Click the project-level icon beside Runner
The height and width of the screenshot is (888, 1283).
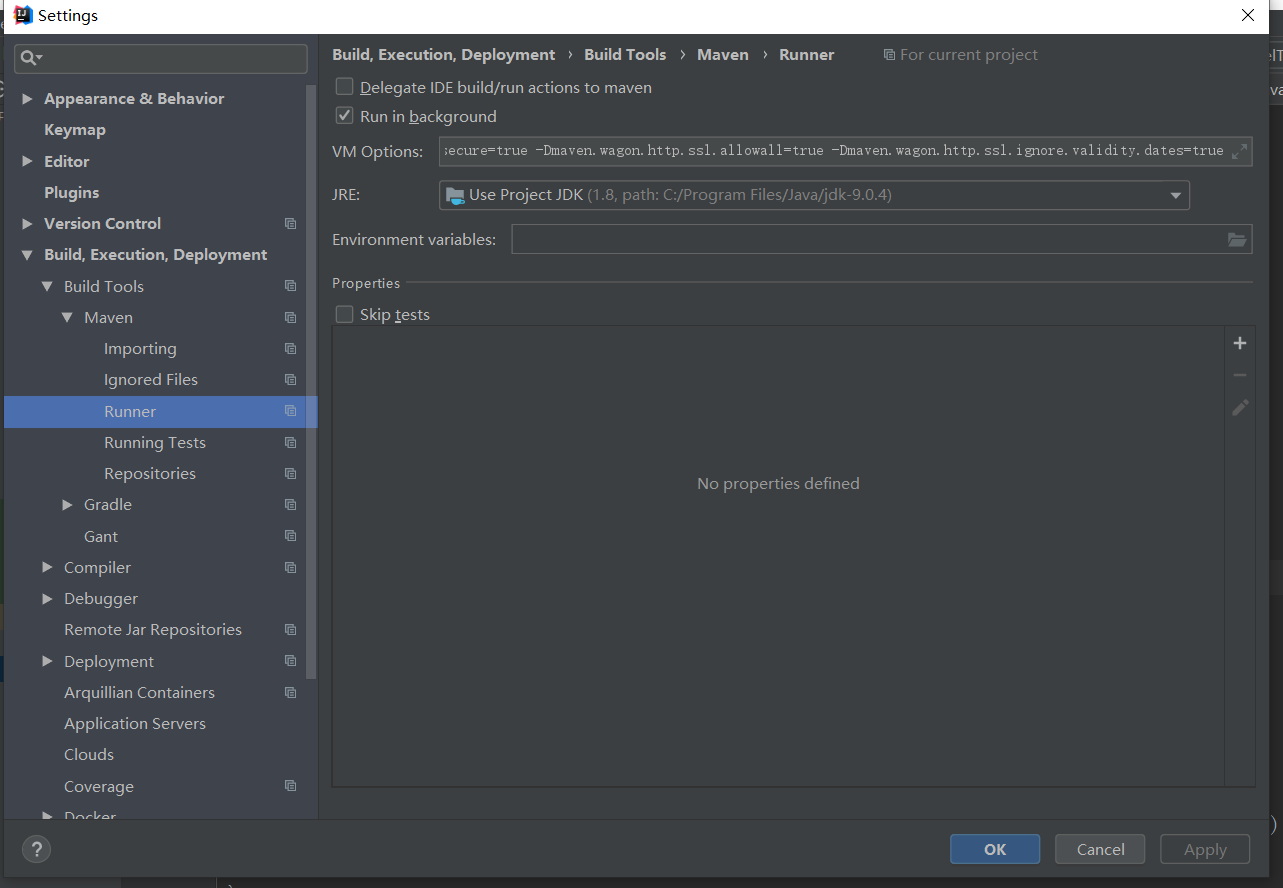point(290,411)
